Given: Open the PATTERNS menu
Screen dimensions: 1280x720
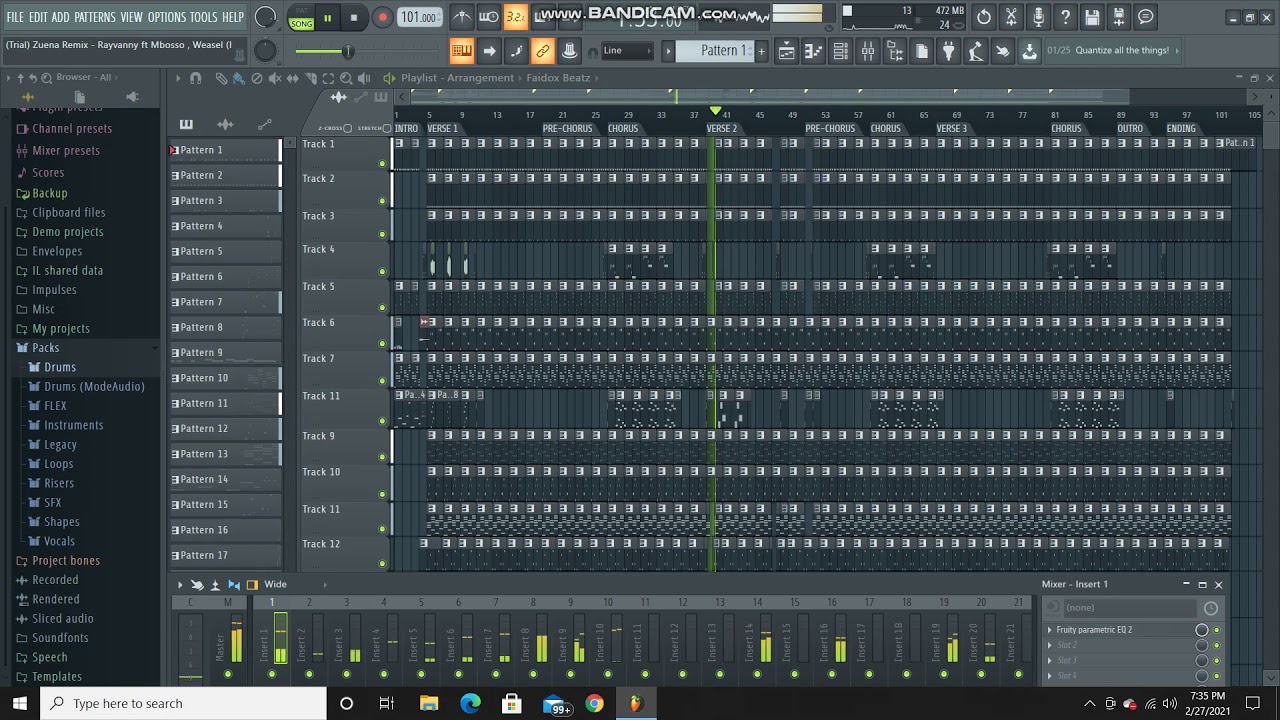Looking at the screenshot, I should click(94, 17).
